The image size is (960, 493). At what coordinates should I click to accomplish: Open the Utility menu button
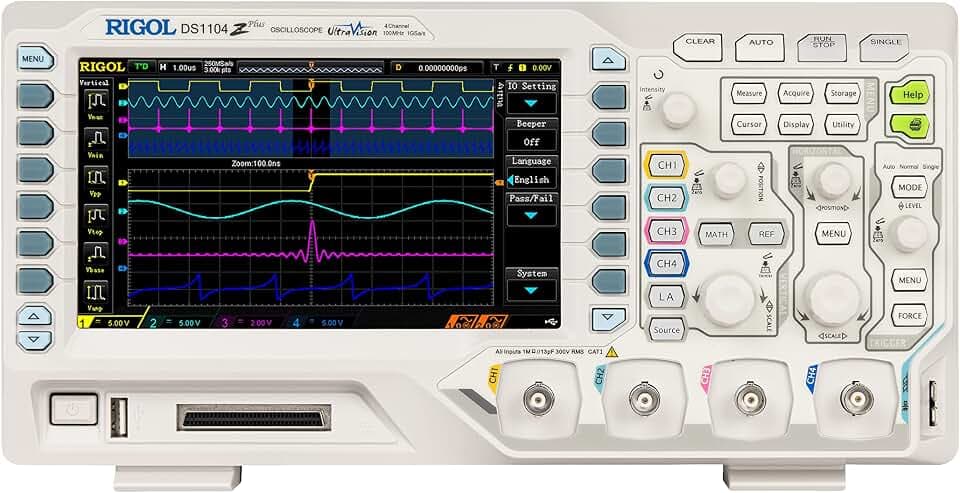(843, 124)
